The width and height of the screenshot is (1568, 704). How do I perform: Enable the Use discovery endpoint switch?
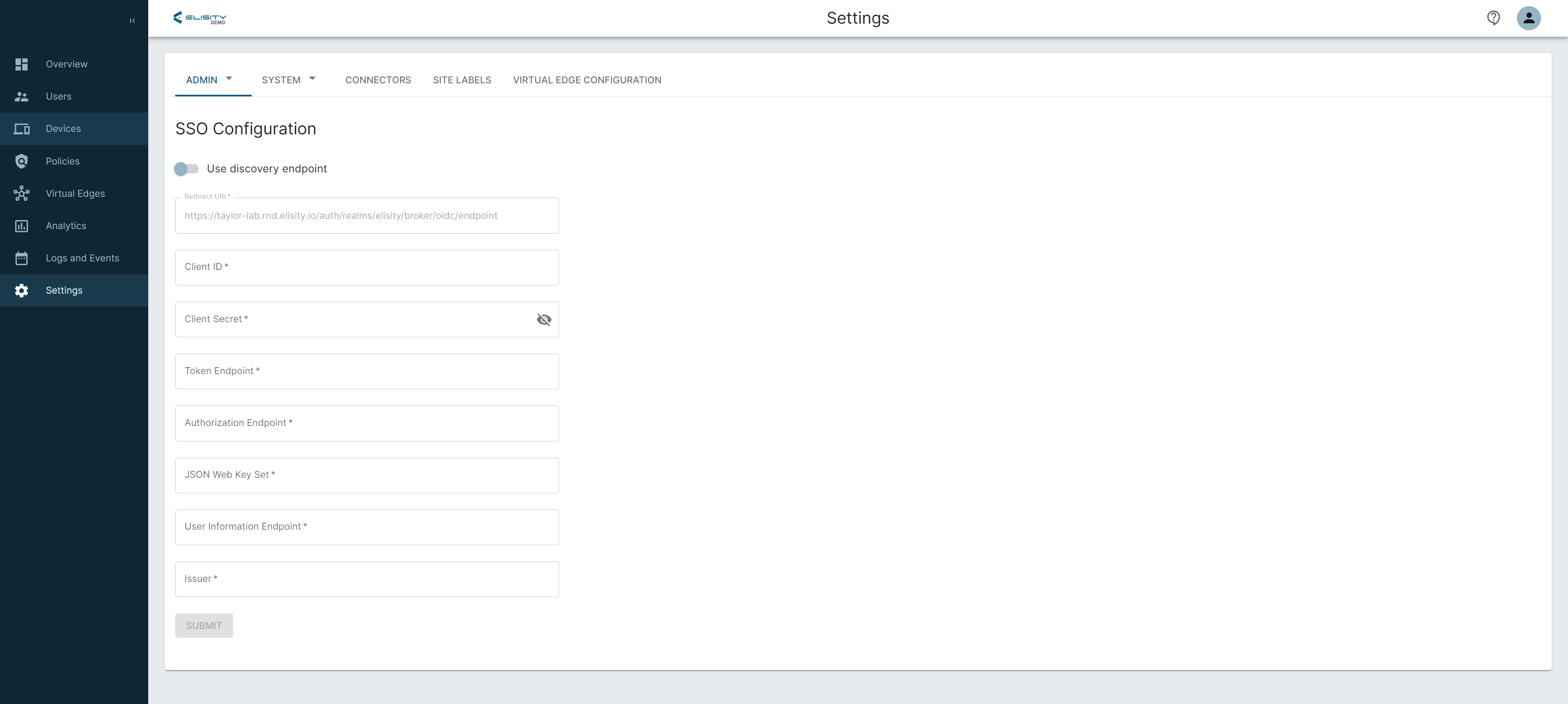186,169
